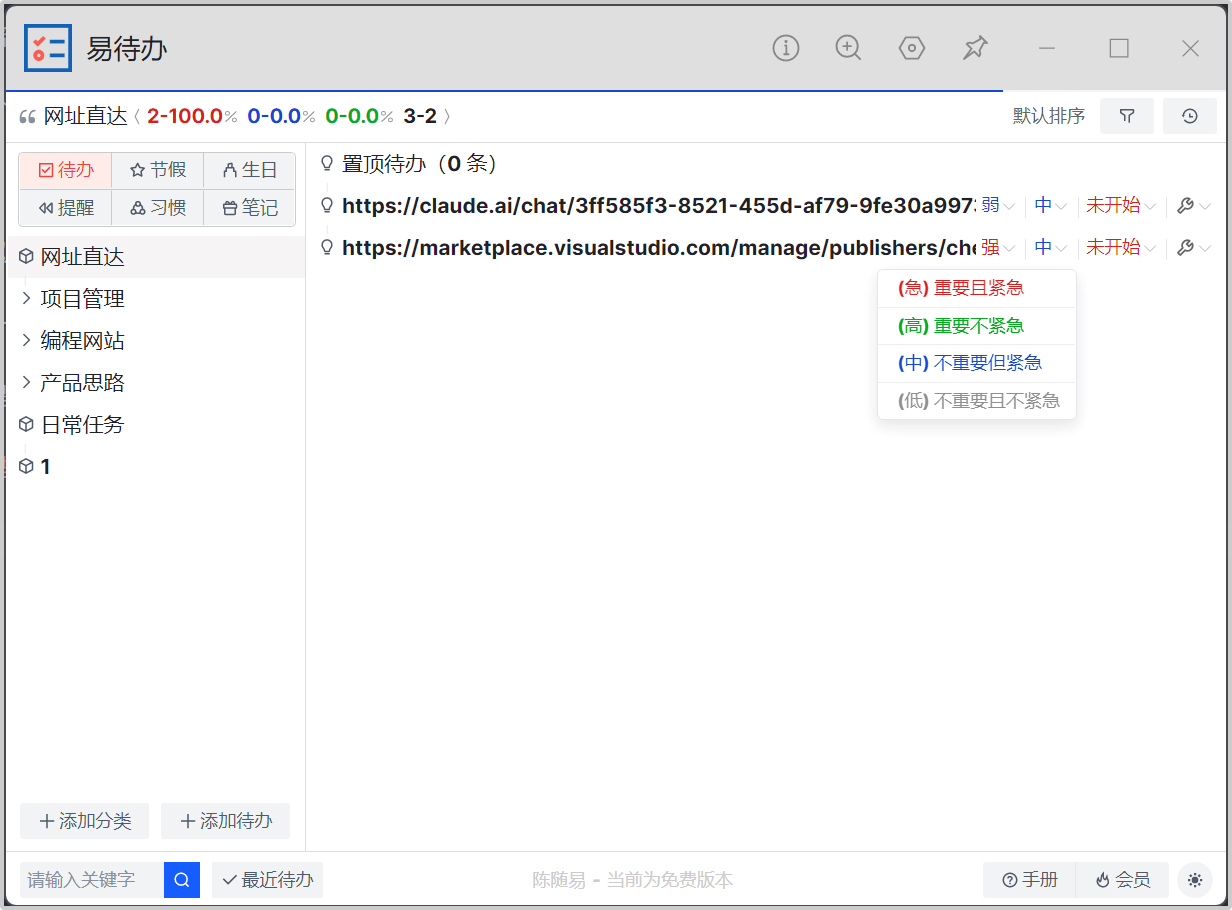Open the history clock icon

click(1190, 116)
